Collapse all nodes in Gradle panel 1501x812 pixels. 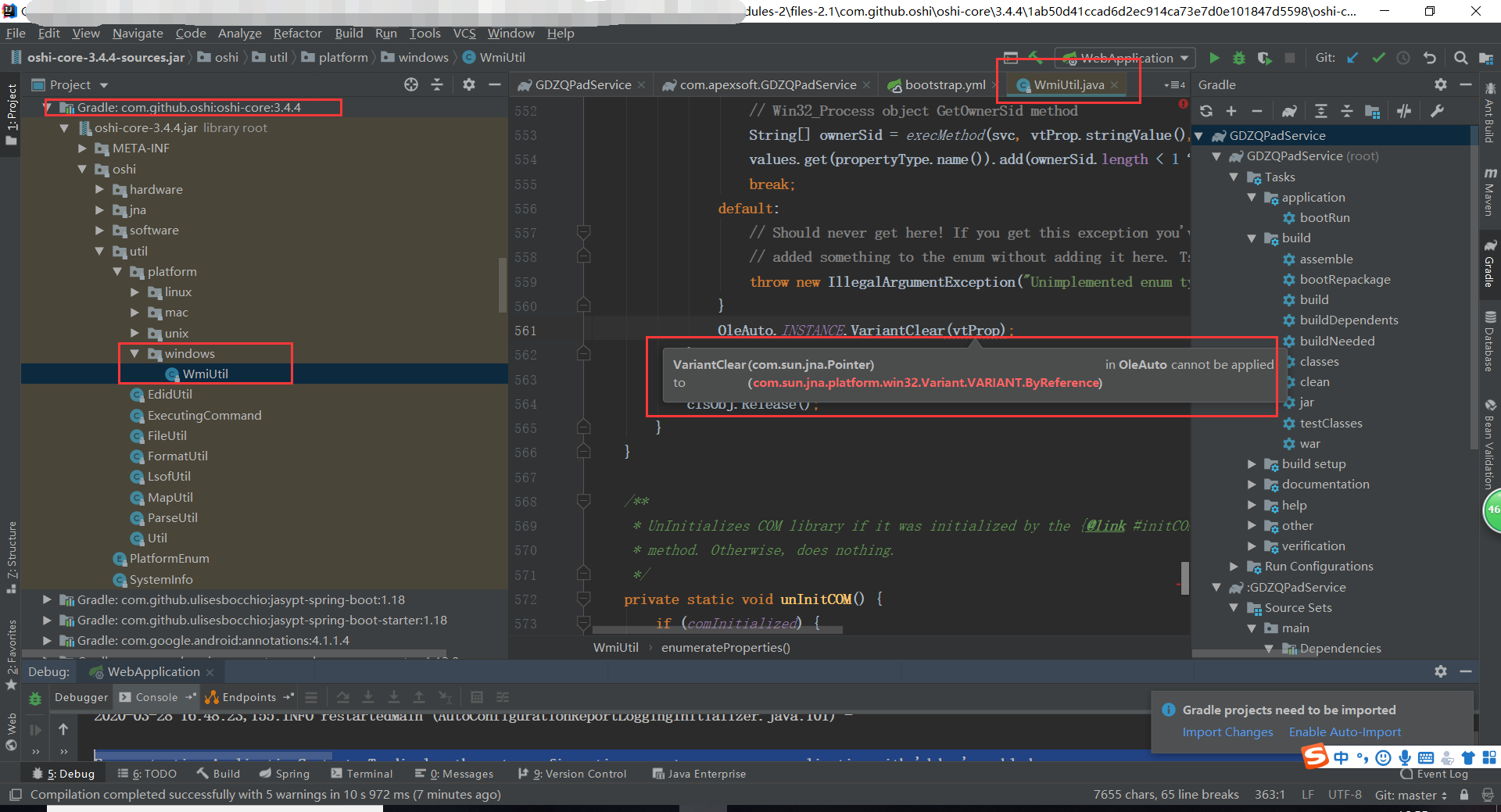click(1347, 111)
